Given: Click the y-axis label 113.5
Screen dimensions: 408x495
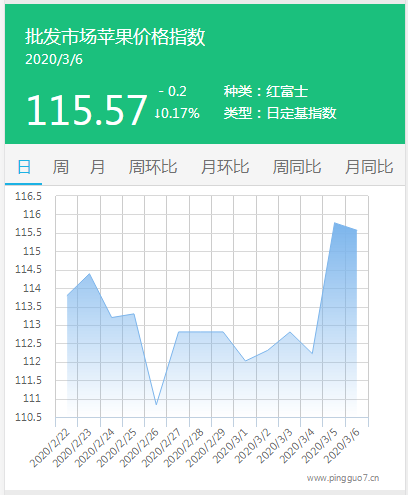Looking at the screenshot, I should (x=28, y=306).
